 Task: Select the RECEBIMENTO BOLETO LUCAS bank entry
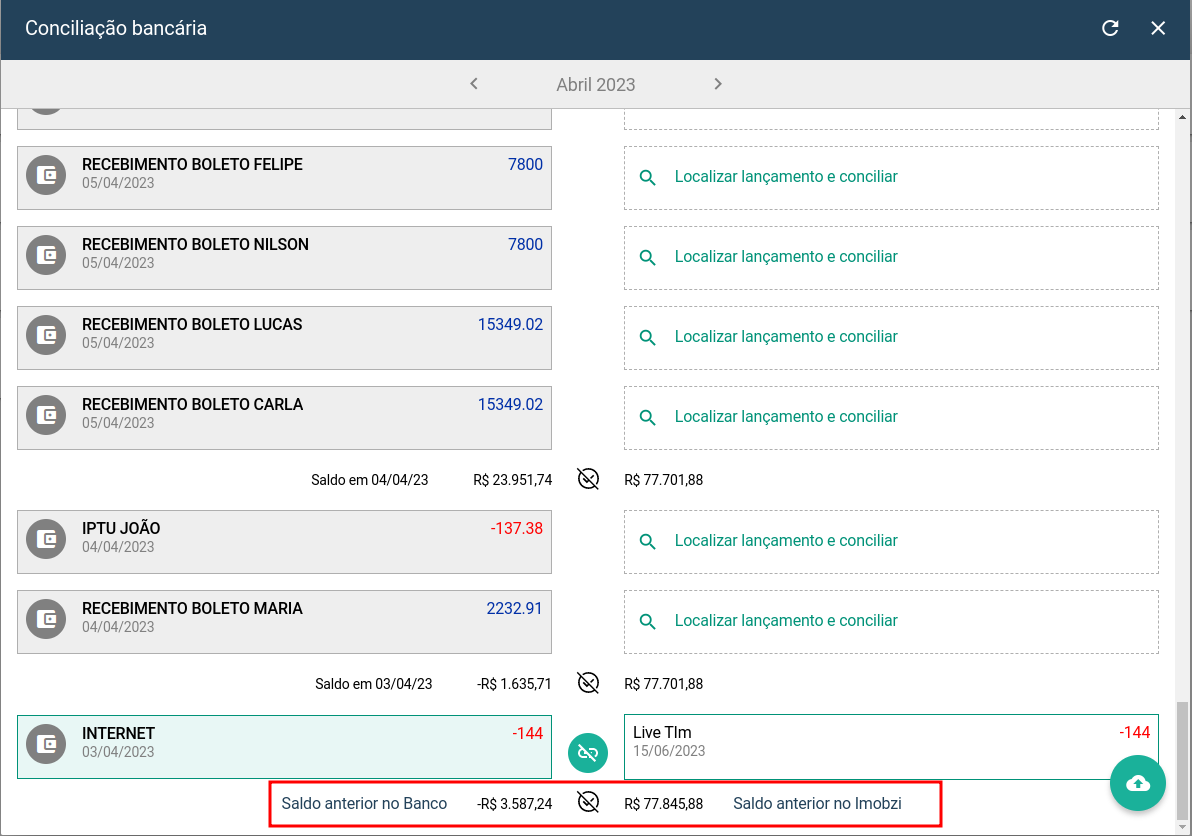coord(284,338)
